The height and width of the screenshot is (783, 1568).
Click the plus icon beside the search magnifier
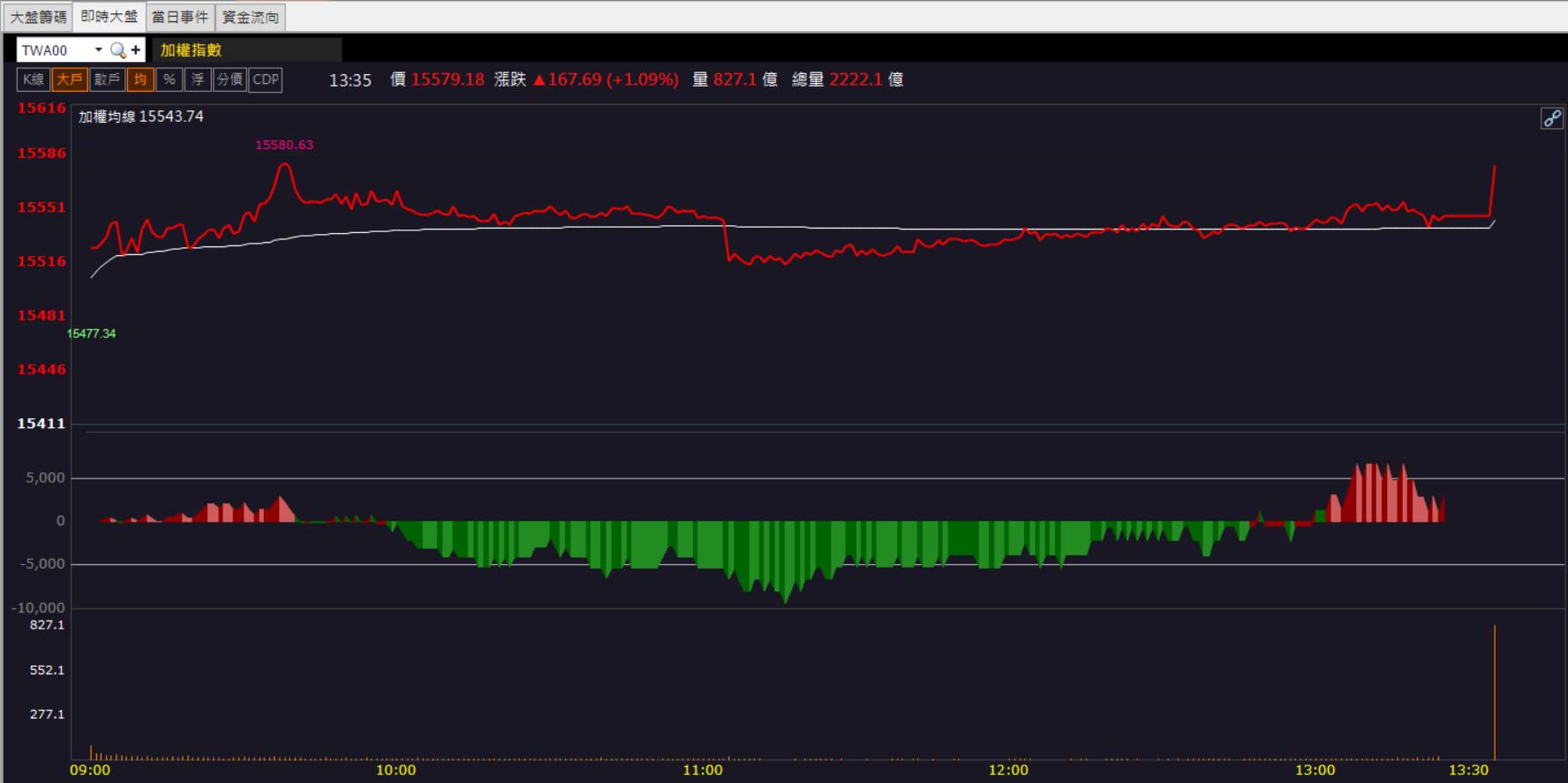135,50
